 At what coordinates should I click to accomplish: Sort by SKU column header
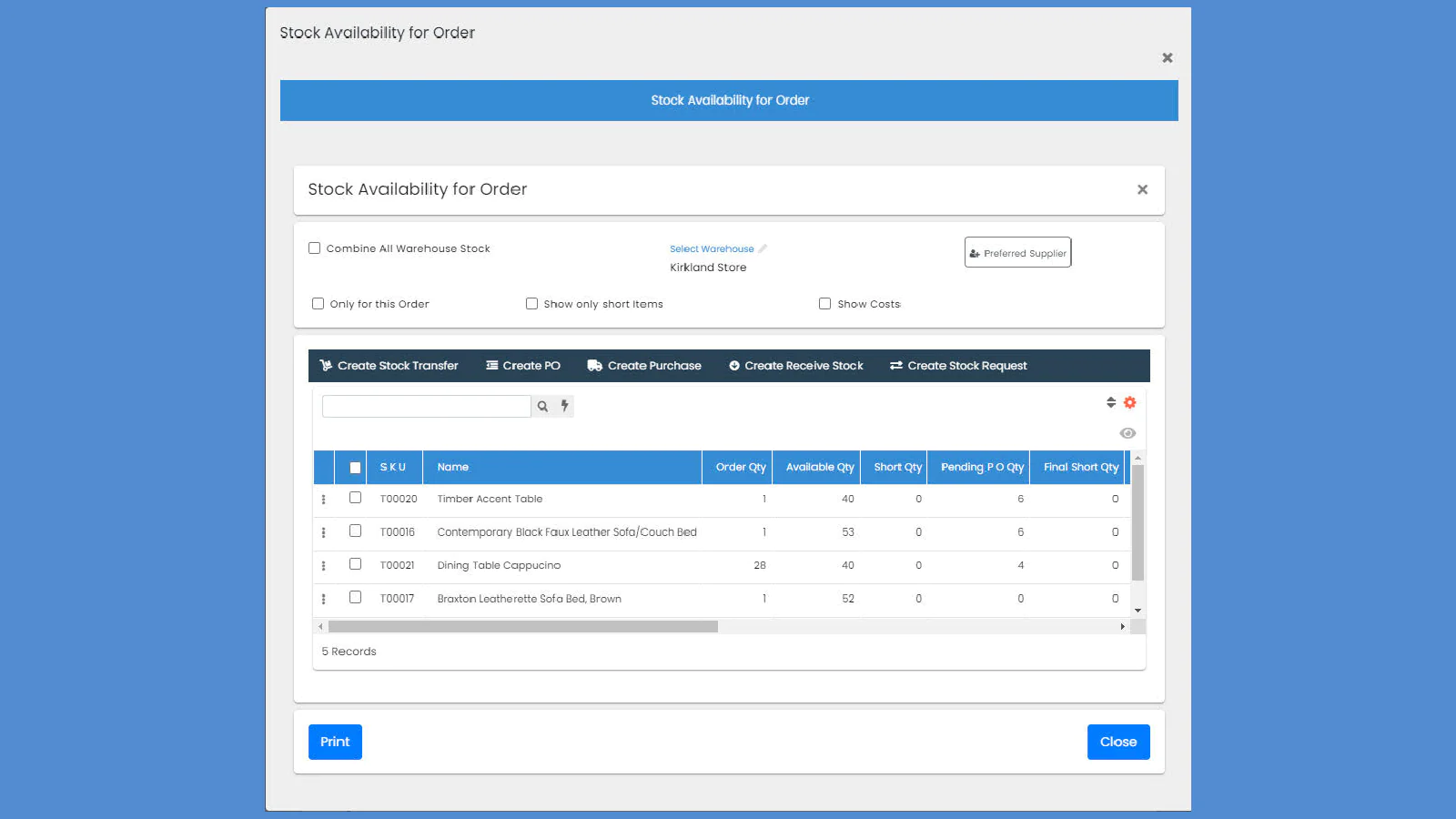point(393,467)
